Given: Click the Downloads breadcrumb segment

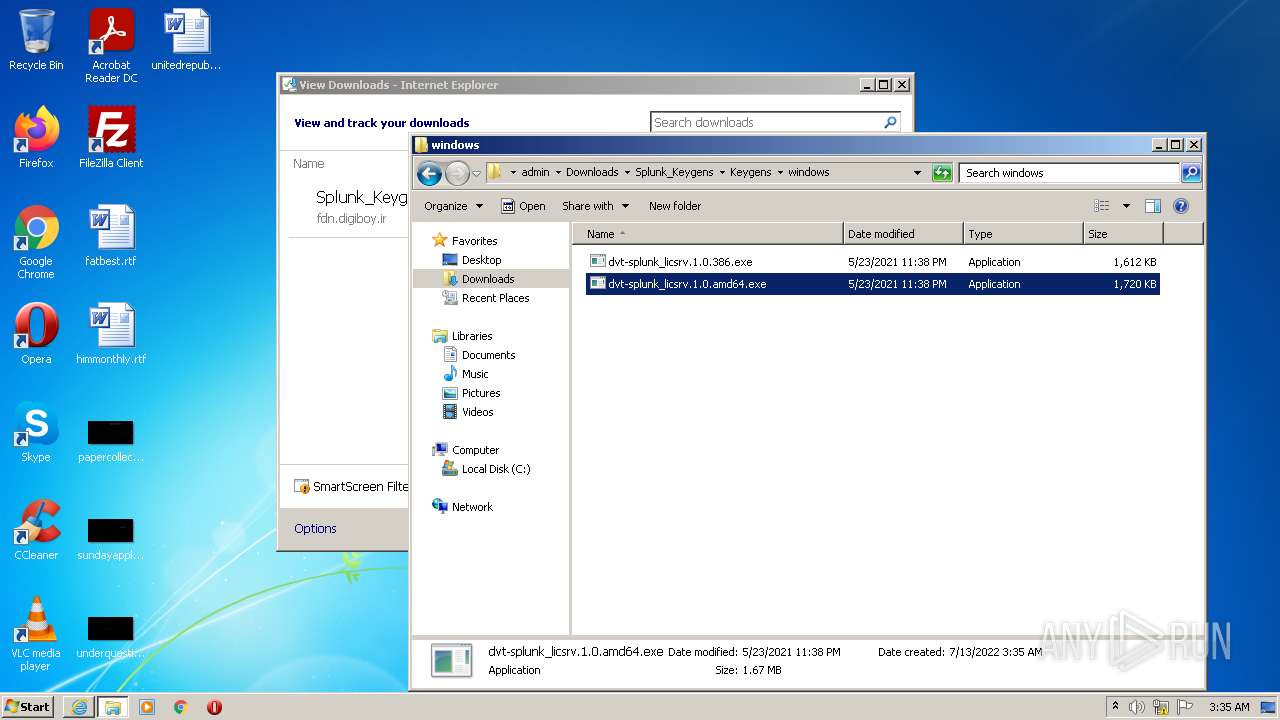Looking at the screenshot, I should [x=592, y=172].
